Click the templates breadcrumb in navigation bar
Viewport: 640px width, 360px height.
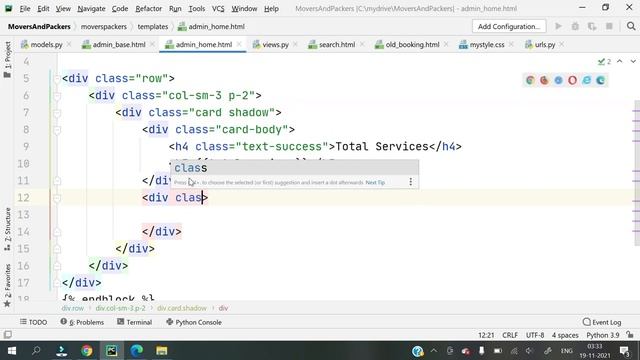[x=153, y=27]
